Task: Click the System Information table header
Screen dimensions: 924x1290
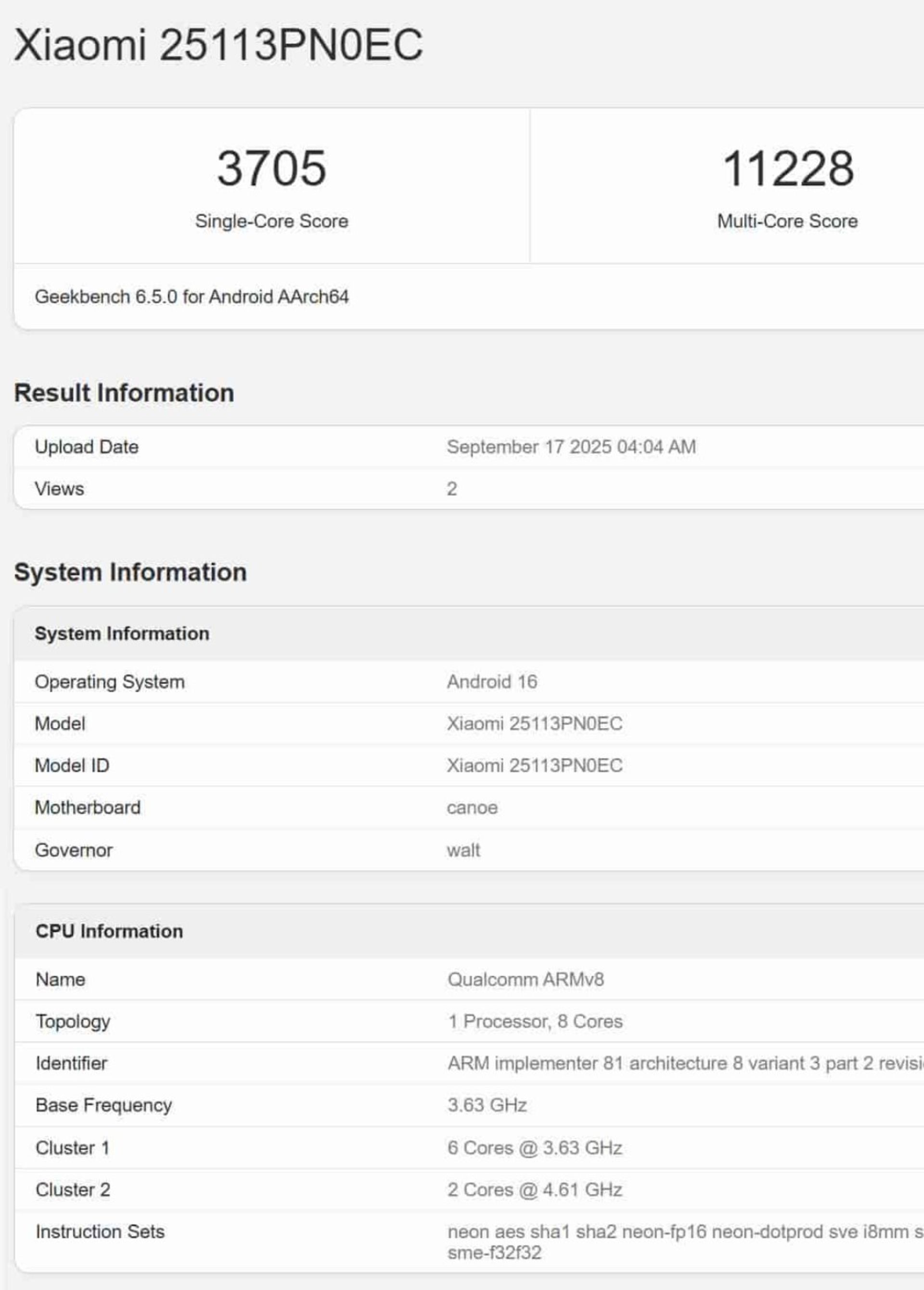Action: coord(122,634)
